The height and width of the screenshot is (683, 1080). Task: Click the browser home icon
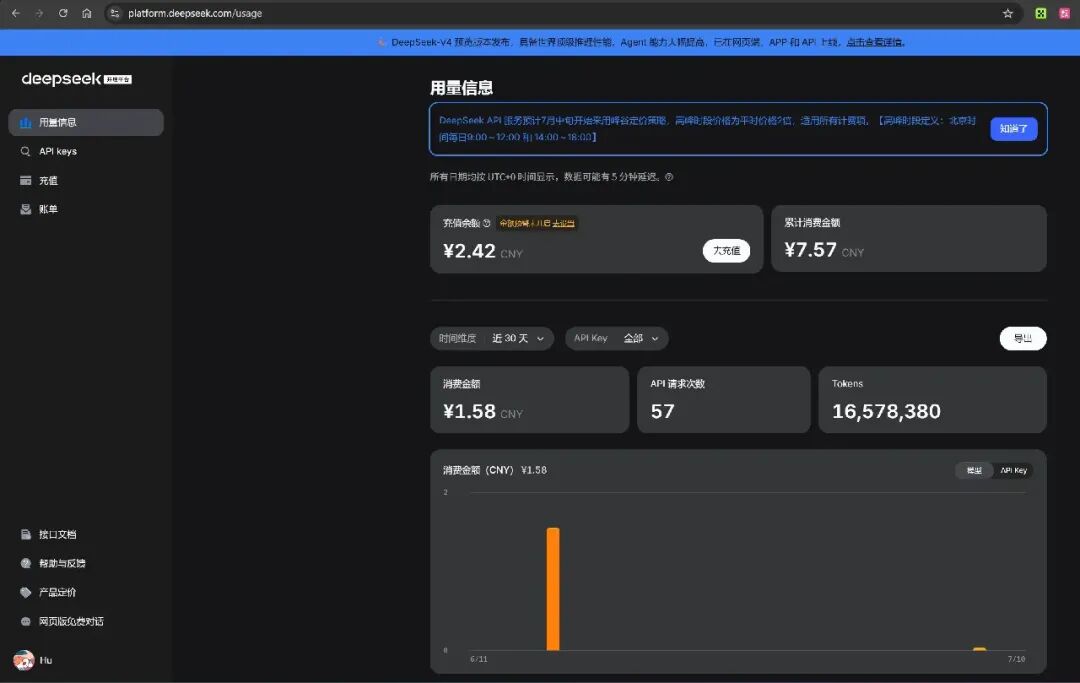87,13
